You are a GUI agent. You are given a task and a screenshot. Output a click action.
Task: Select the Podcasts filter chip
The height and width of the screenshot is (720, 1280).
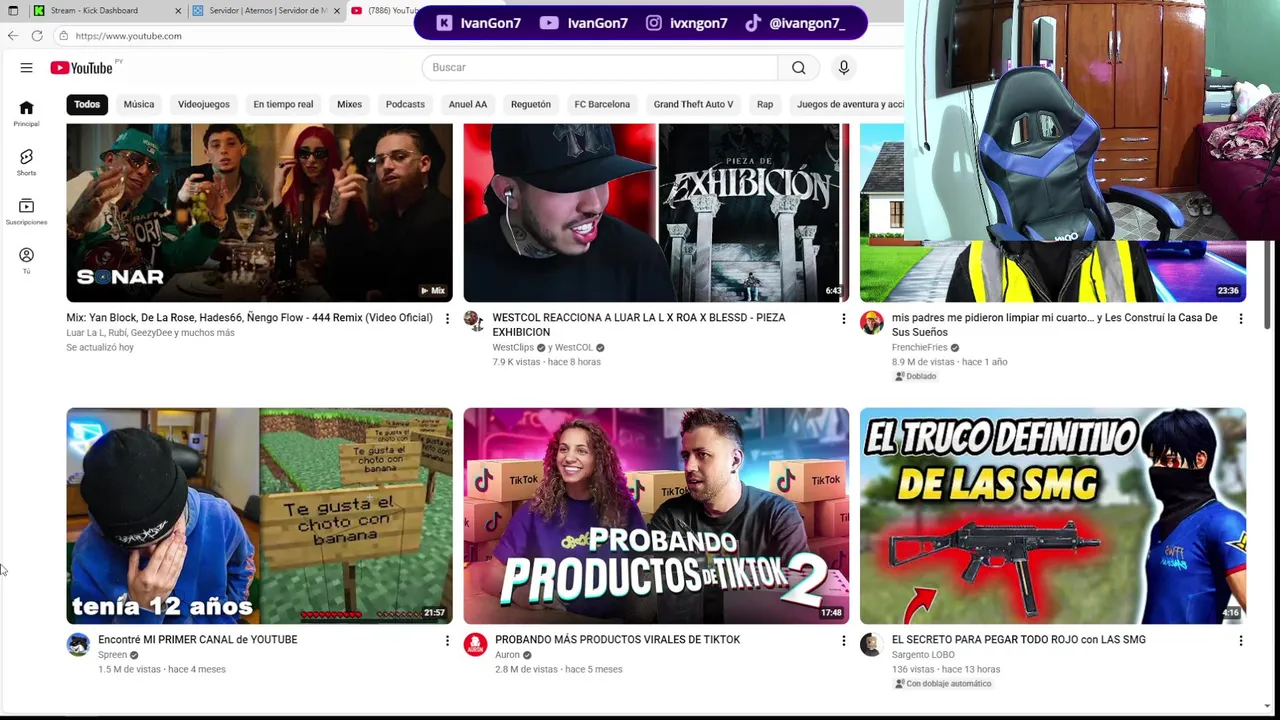click(x=405, y=104)
